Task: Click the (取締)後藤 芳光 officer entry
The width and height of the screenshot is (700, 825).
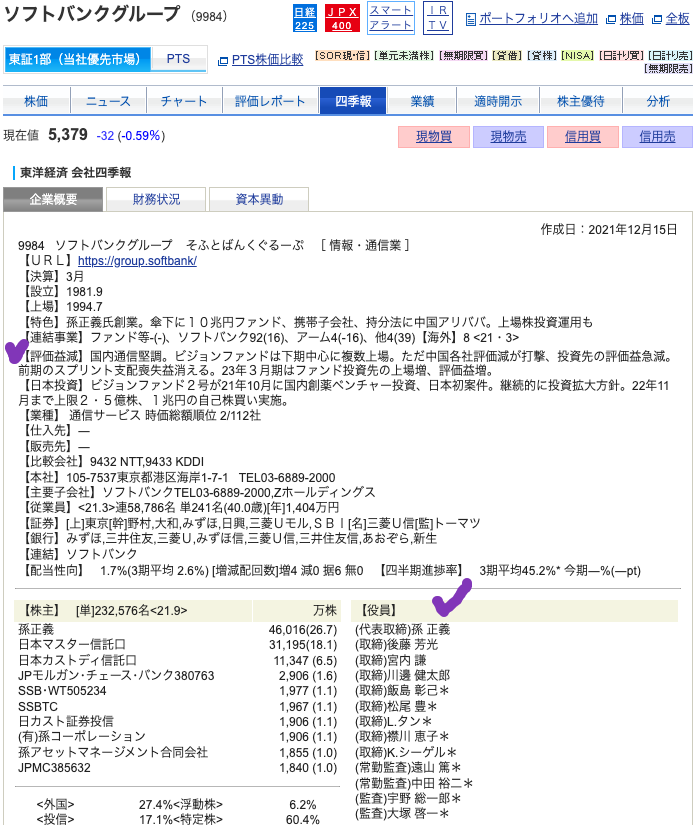Action: point(396,645)
